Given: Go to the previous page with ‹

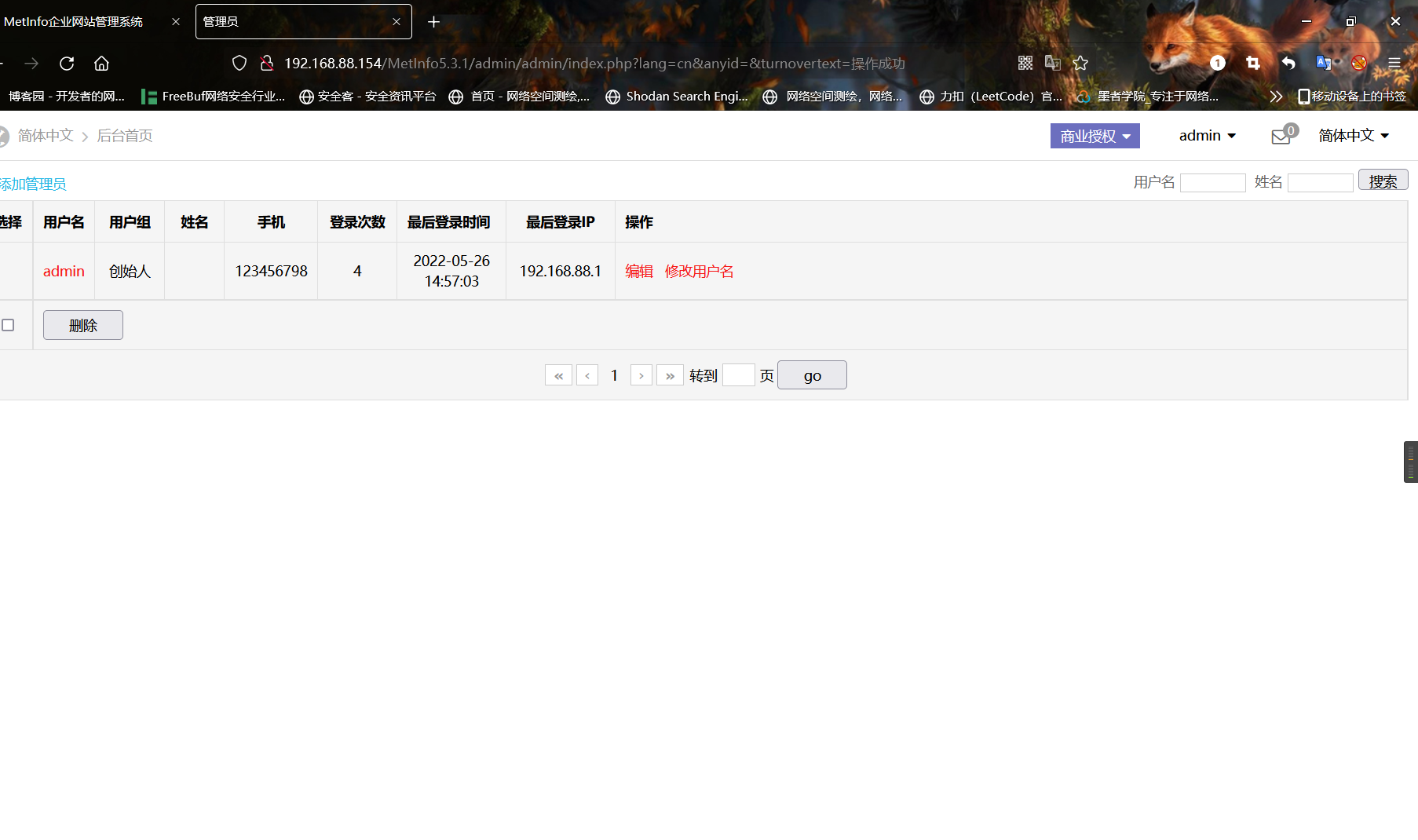Looking at the screenshot, I should 587,375.
